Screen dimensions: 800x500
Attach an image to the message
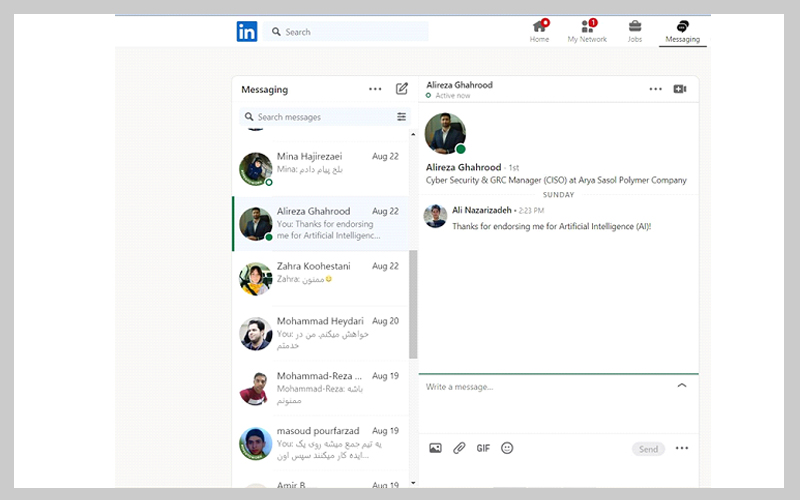click(435, 448)
